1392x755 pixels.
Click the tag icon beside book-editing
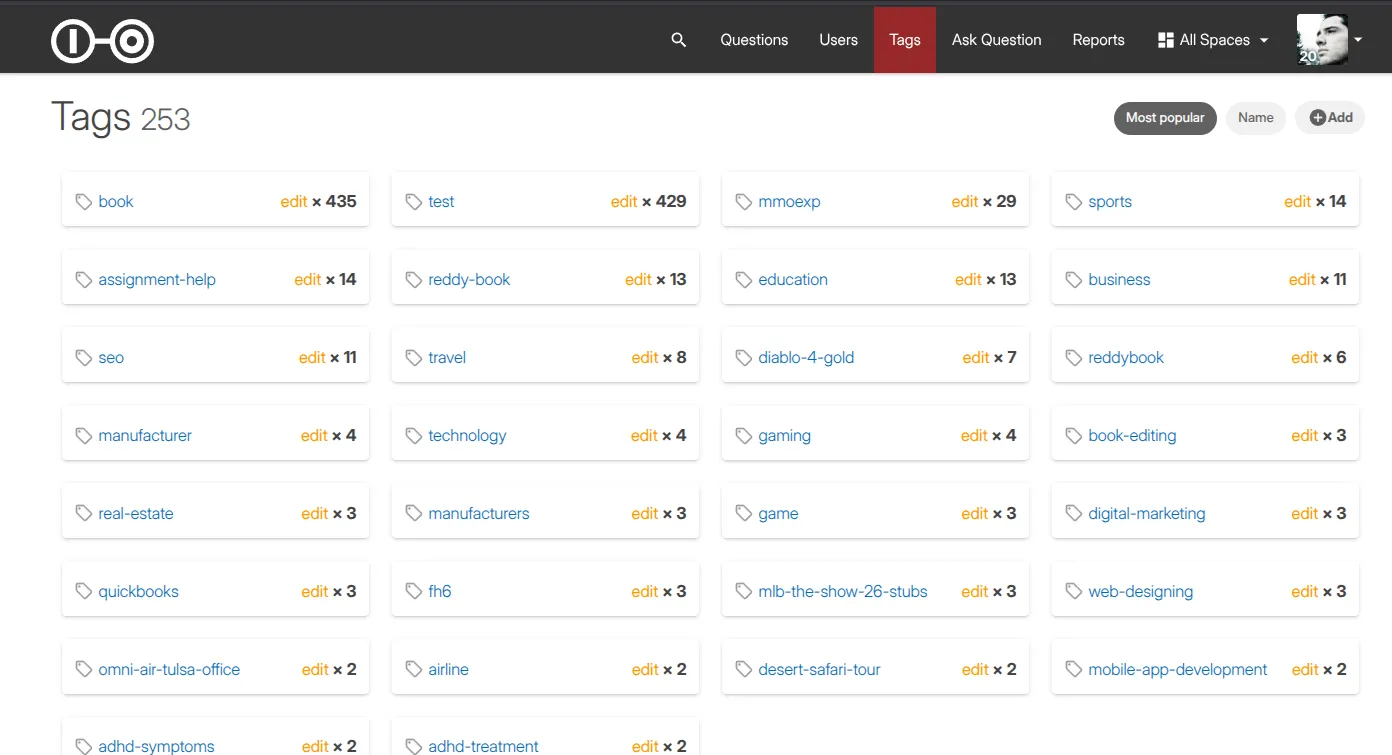tap(1074, 436)
